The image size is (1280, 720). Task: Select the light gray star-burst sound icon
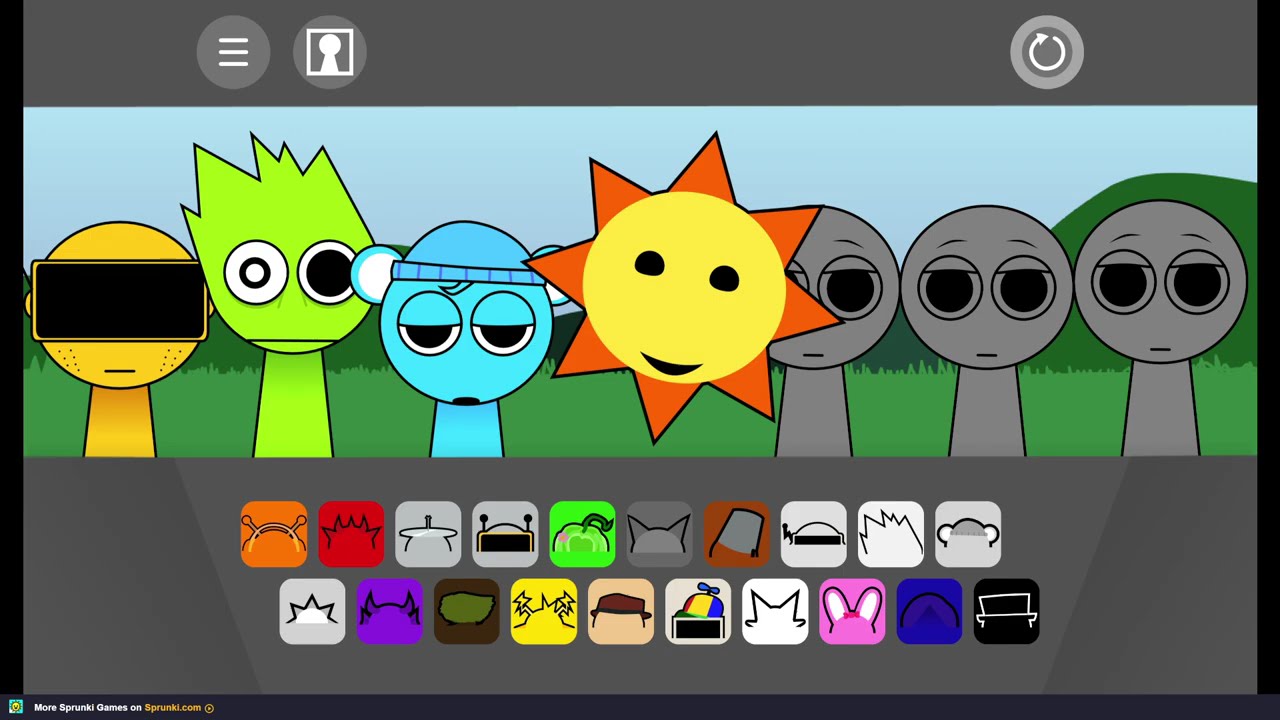point(312,611)
